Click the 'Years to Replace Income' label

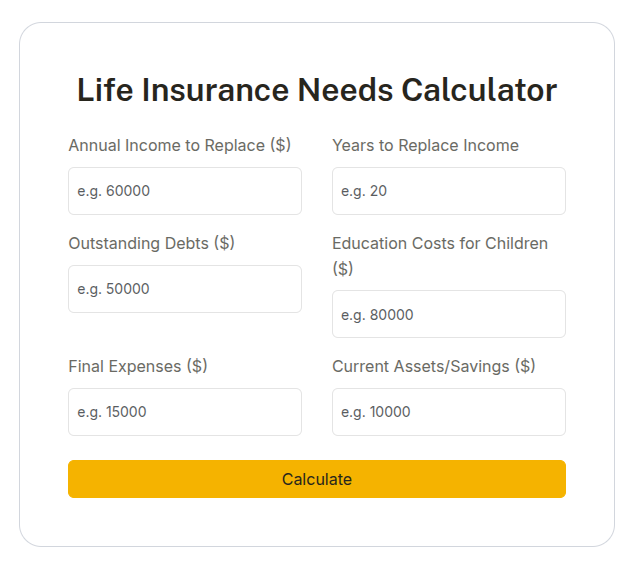click(x=425, y=145)
